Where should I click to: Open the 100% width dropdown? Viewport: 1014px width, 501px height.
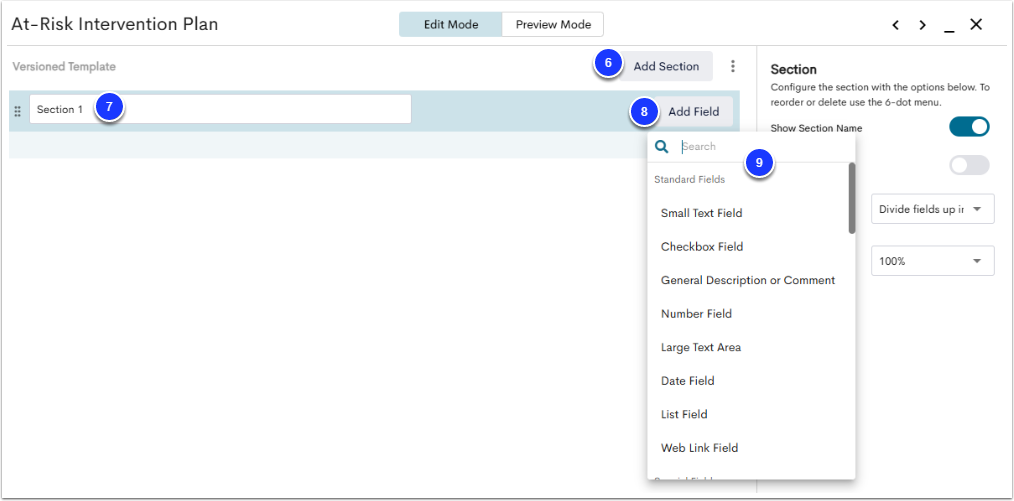tap(933, 261)
